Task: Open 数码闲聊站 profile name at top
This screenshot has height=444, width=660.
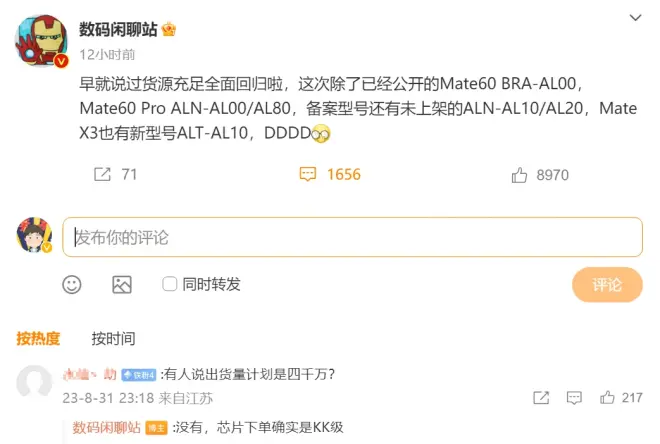Action: (118, 29)
